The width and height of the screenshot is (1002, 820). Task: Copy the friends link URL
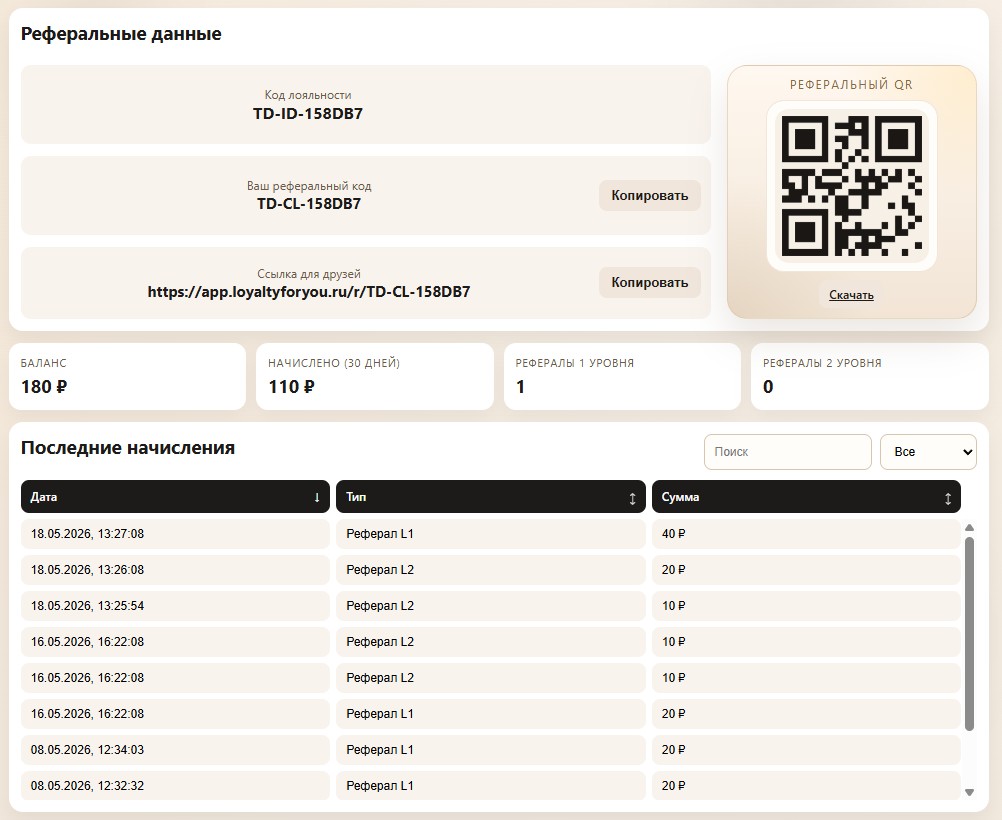point(649,282)
